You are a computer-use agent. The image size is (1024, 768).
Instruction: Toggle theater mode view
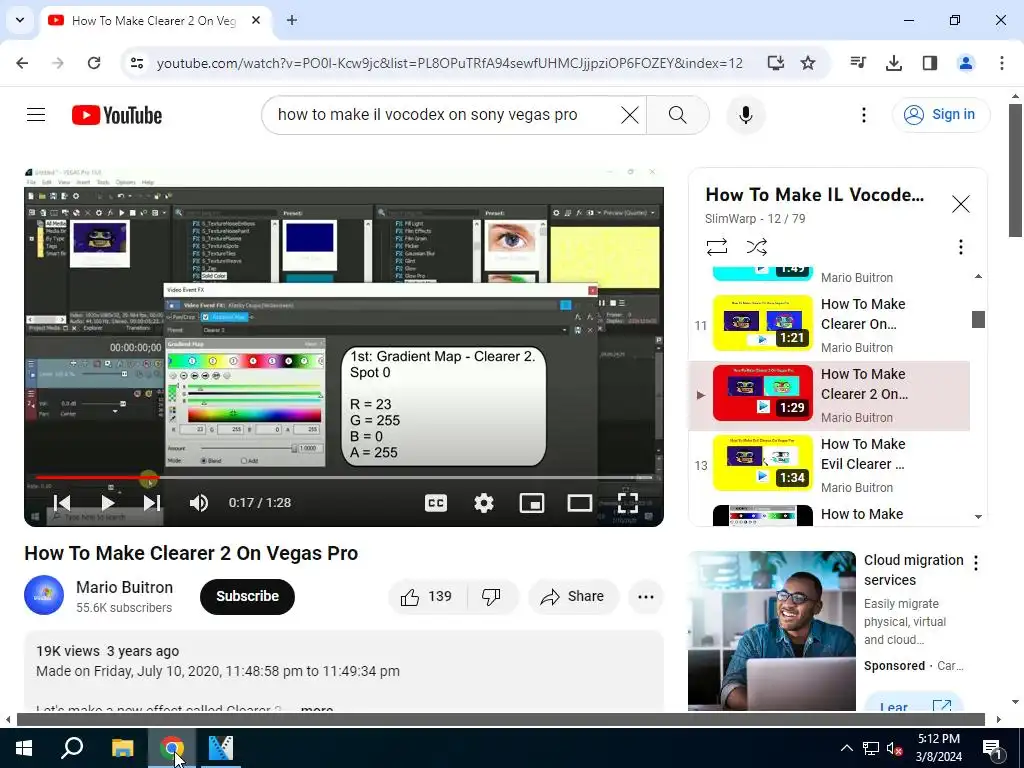coord(579,502)
